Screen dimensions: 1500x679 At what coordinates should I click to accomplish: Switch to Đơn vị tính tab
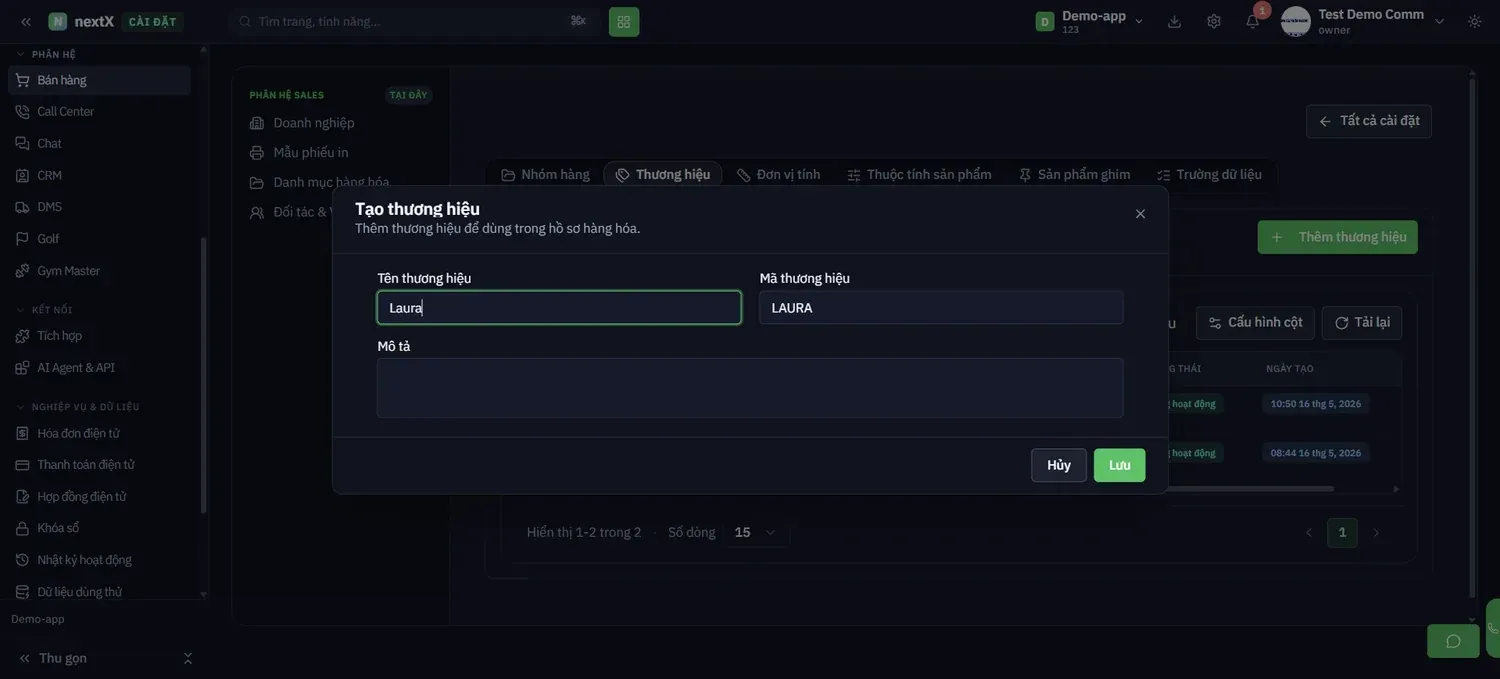click(779, 175)
